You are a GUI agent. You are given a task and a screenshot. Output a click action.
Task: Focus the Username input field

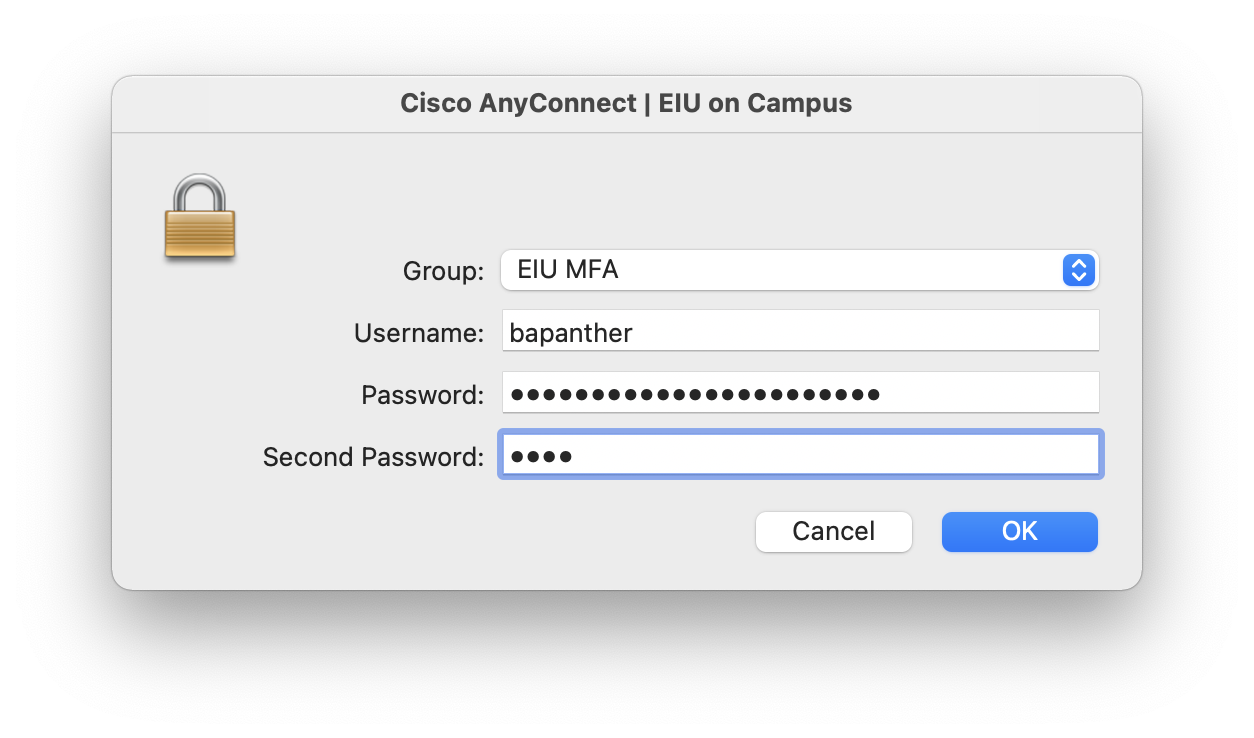point(800,332)
